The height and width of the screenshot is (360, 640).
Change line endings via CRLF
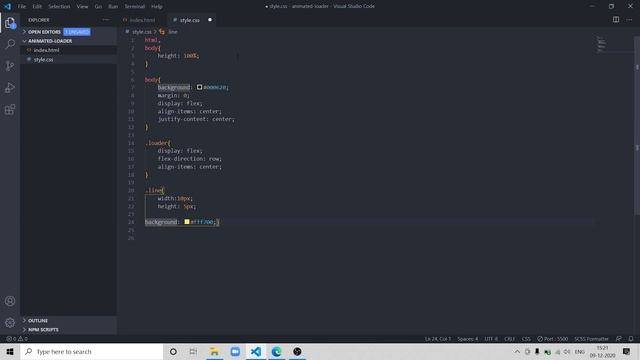point(509,338)
